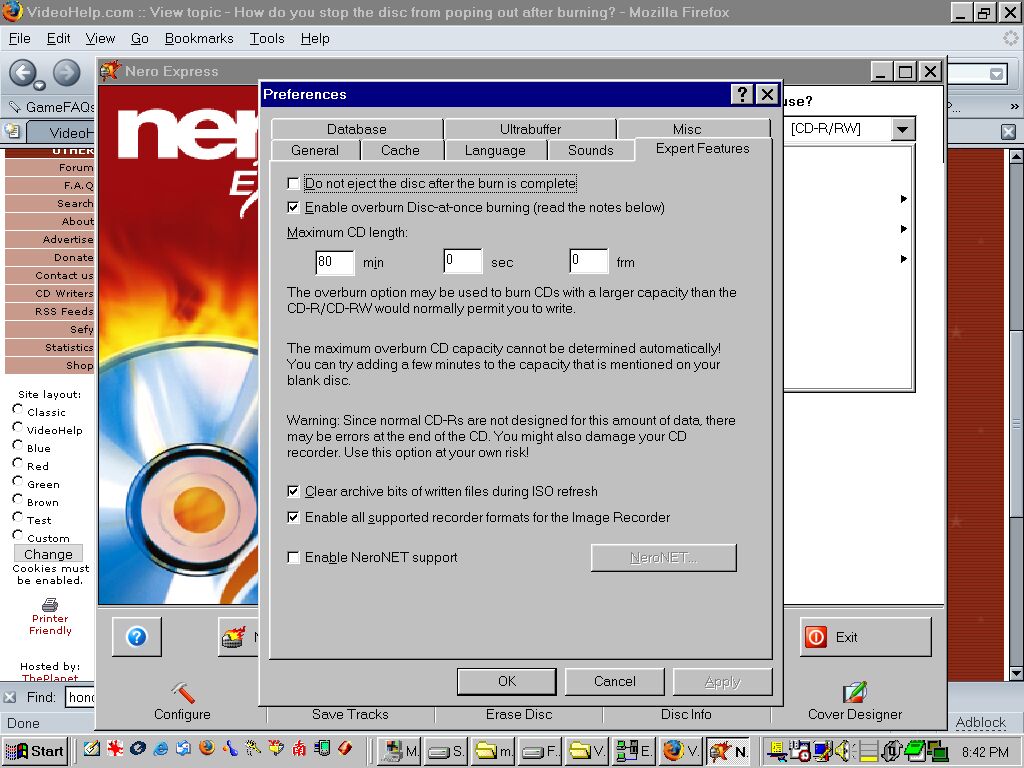Click the Firefox page vertical scrollbar down arrow
1024x768 pixels.
1016,673
